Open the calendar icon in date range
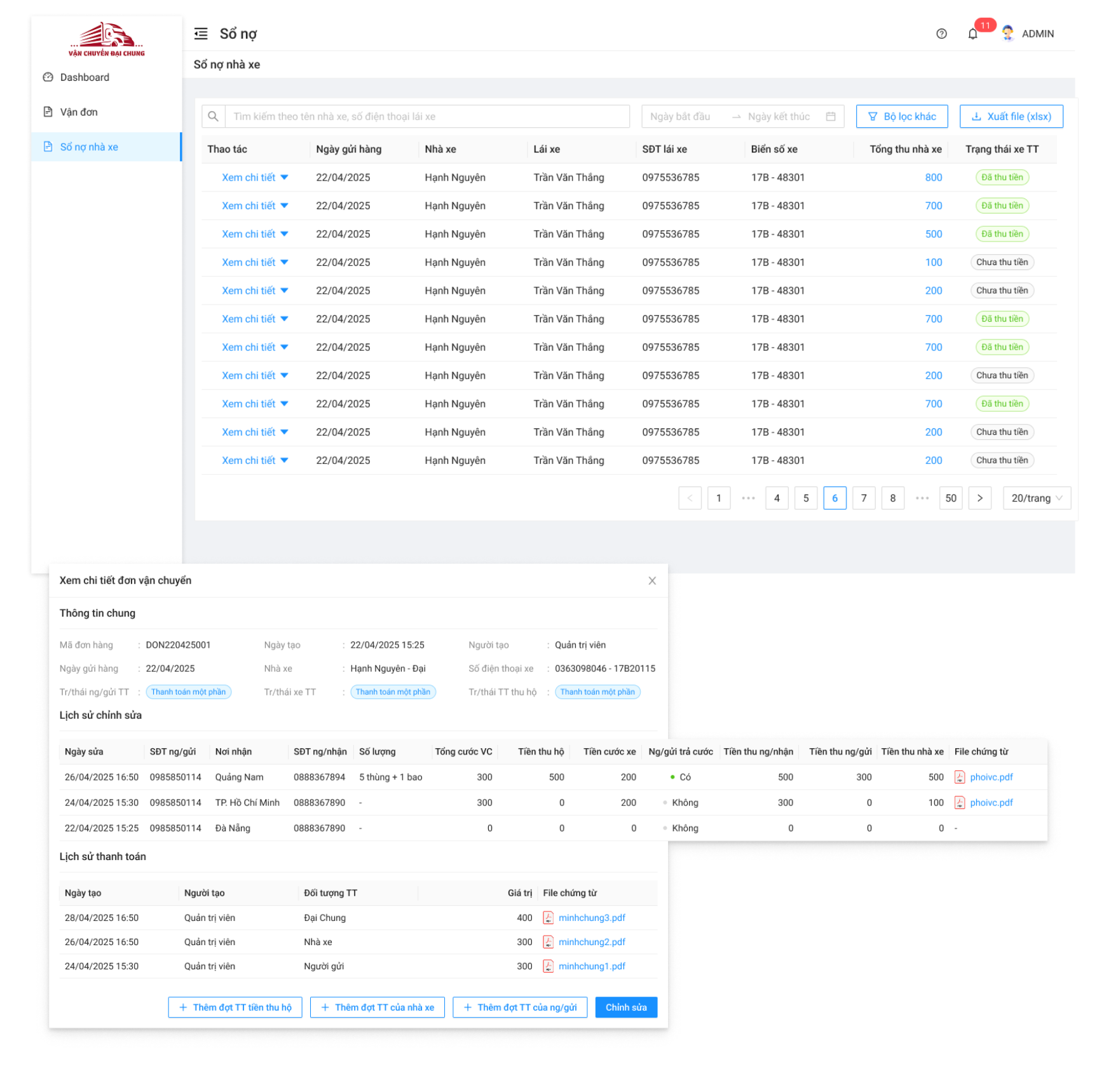Screen dimensions: 1104x1092 coord(830,116)
